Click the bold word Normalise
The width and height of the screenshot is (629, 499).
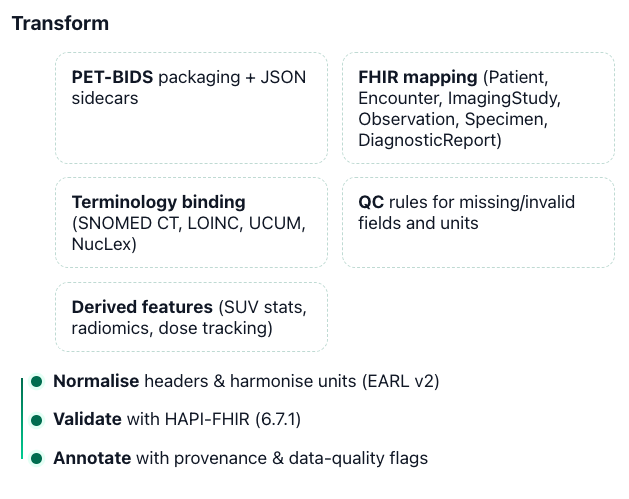click(96, 381)
